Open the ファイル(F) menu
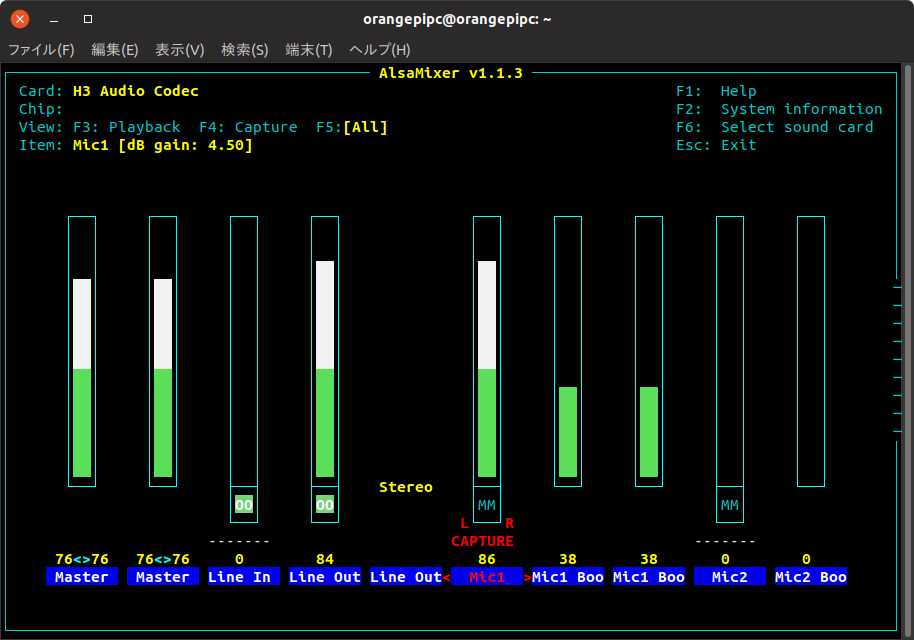The width and height of the screenshot is (914, 640). (x=41, y=49)
